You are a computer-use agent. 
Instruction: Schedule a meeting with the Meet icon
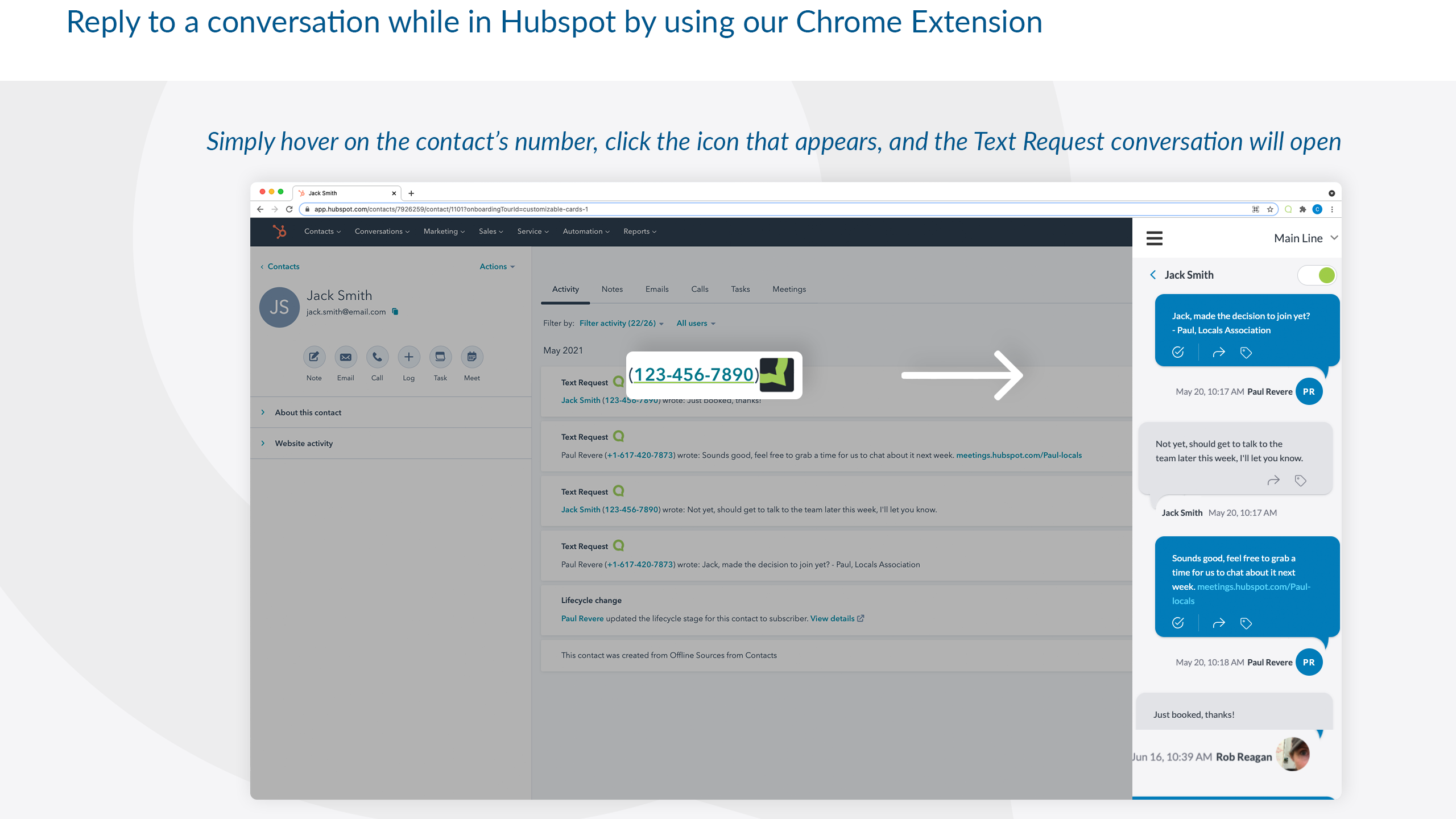tap(471, 357)
